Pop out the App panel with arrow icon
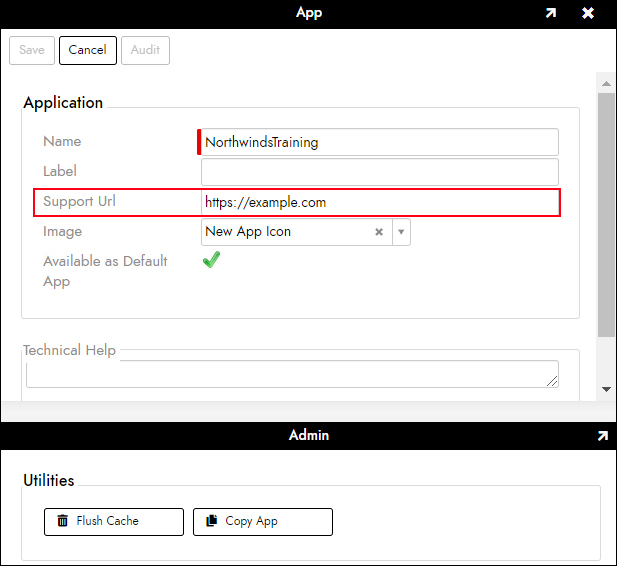Viewport: 617px width, 566px height. click(550, 13)
